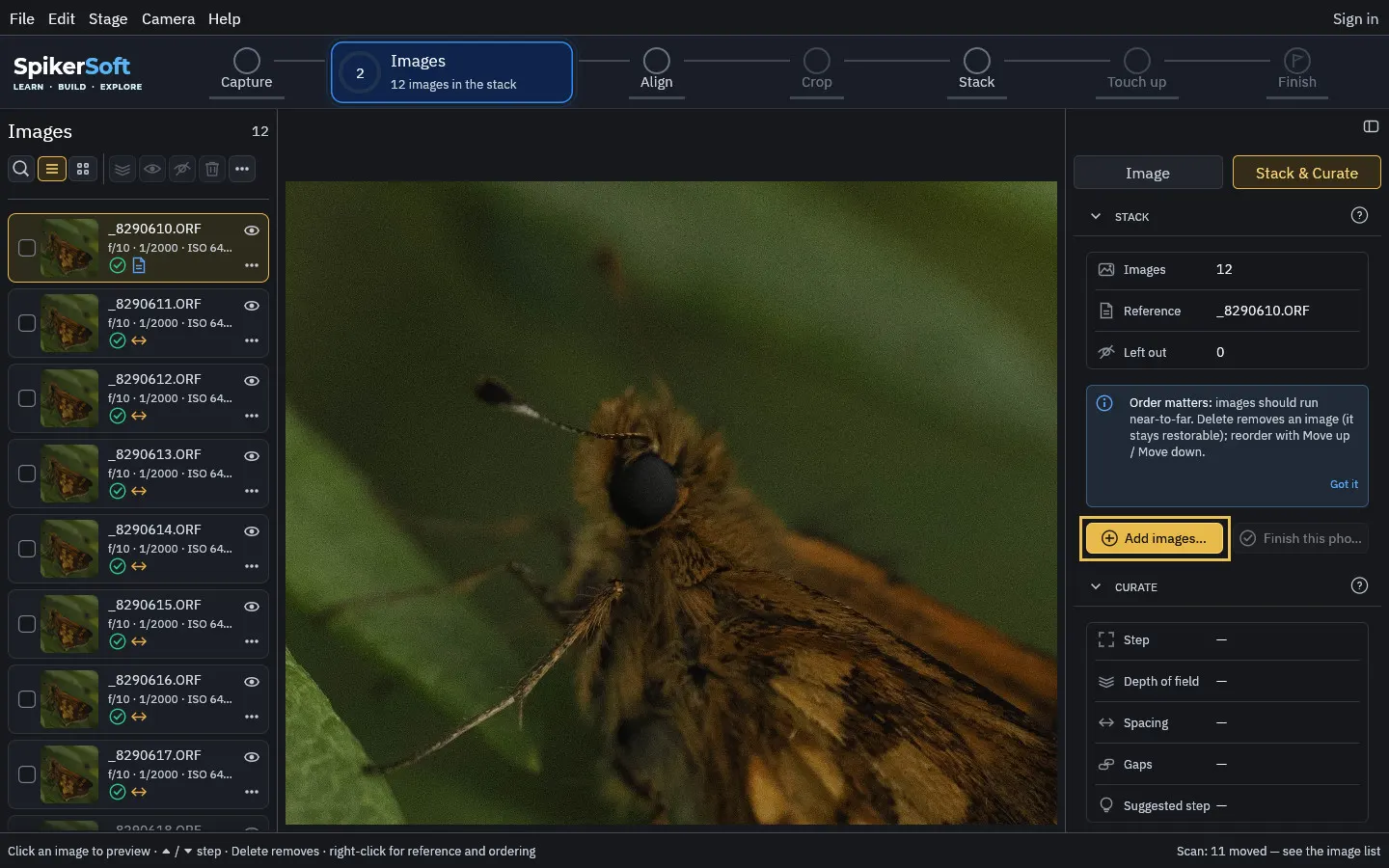Click the Add images button

tap(1155, 538)
